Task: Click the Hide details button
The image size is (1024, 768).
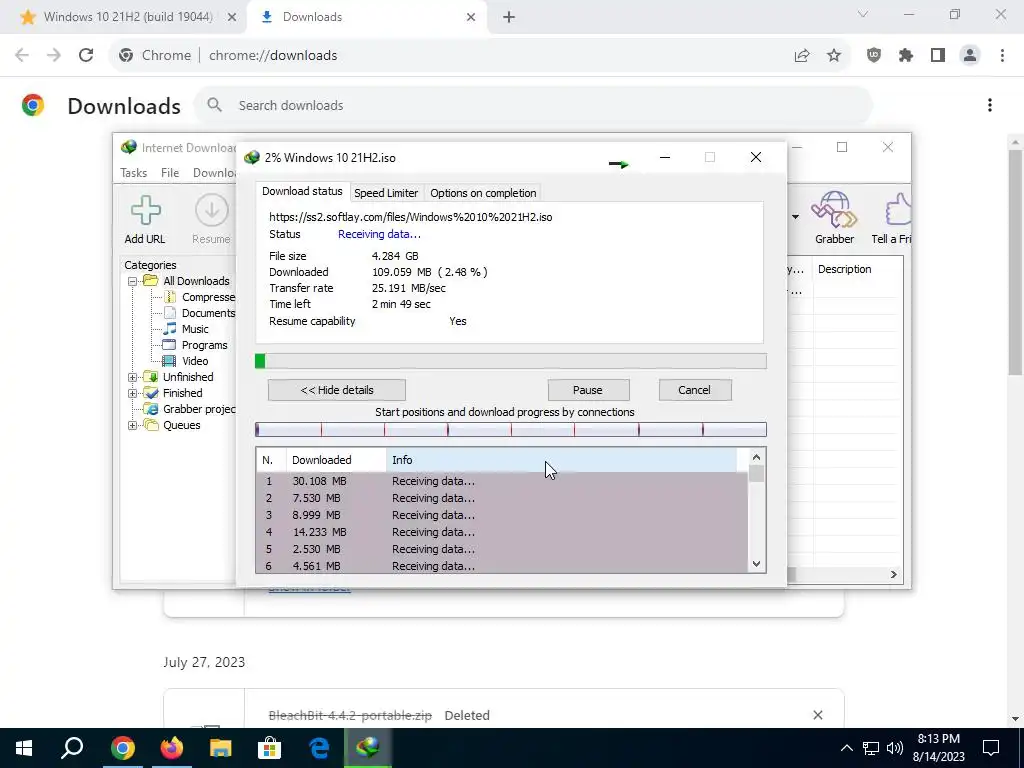Action: pos(337,390)
